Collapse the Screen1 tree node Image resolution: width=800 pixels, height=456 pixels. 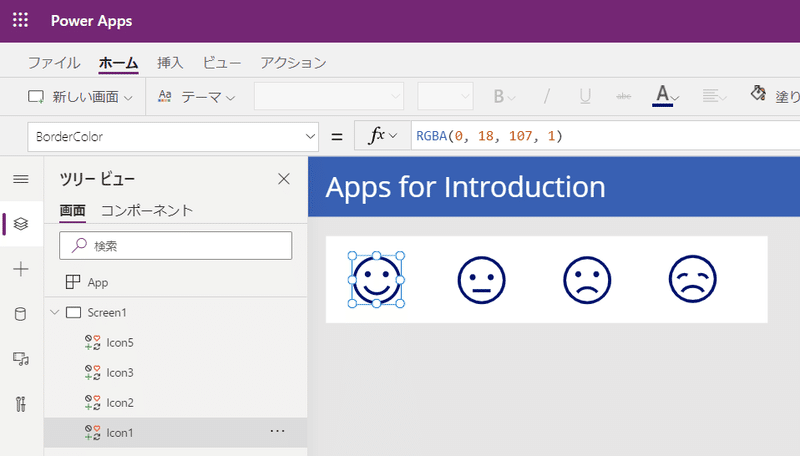pos(55,312)
